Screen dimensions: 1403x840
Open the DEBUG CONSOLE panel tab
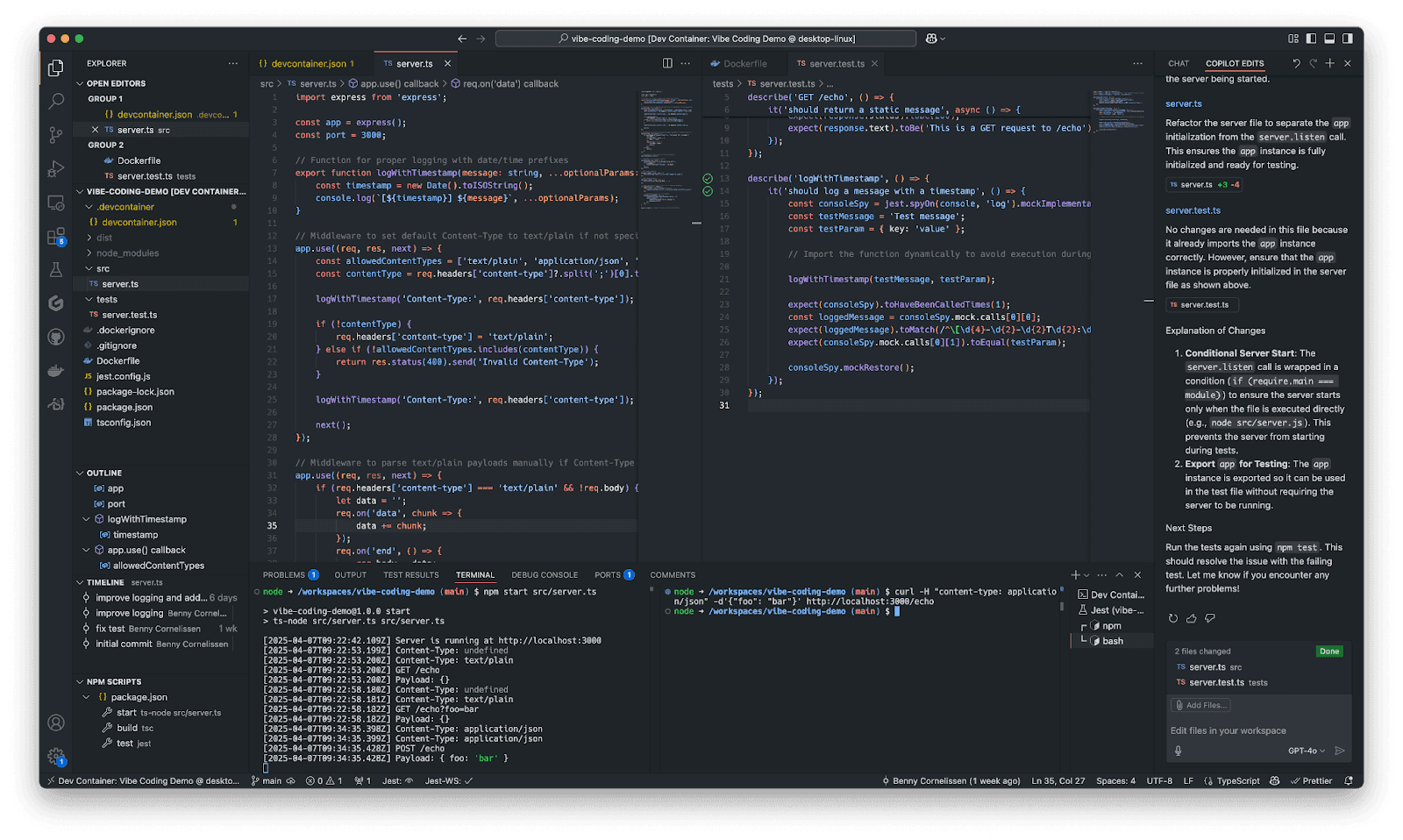pyautogui.click(x=545, y=574)
